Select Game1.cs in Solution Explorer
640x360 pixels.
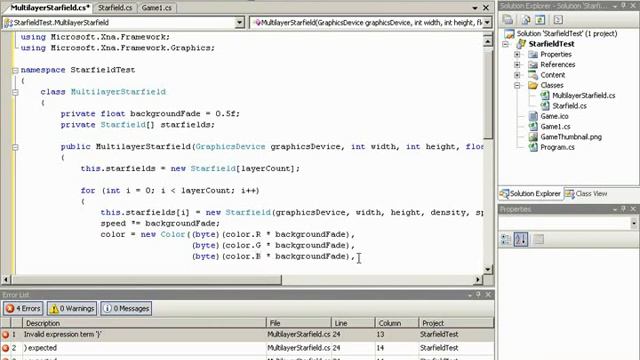coord(555,127)
